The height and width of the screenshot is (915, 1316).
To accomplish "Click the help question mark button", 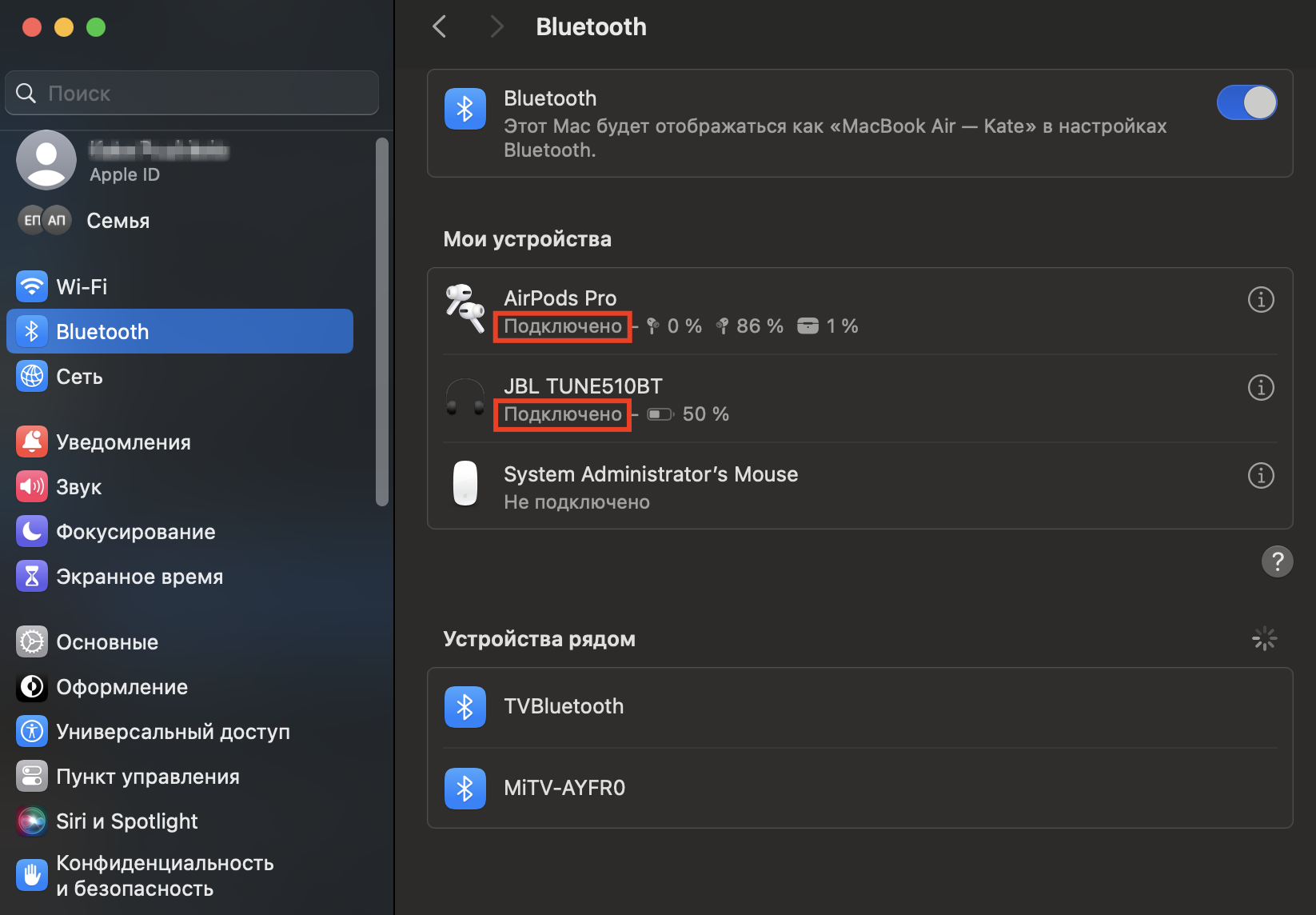I will click(x=1277, y=561).
